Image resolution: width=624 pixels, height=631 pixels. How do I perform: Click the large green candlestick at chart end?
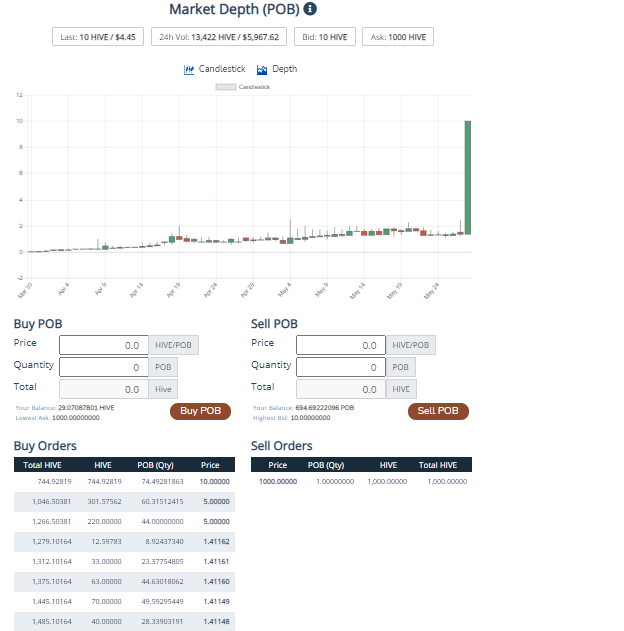click(467, 177)
